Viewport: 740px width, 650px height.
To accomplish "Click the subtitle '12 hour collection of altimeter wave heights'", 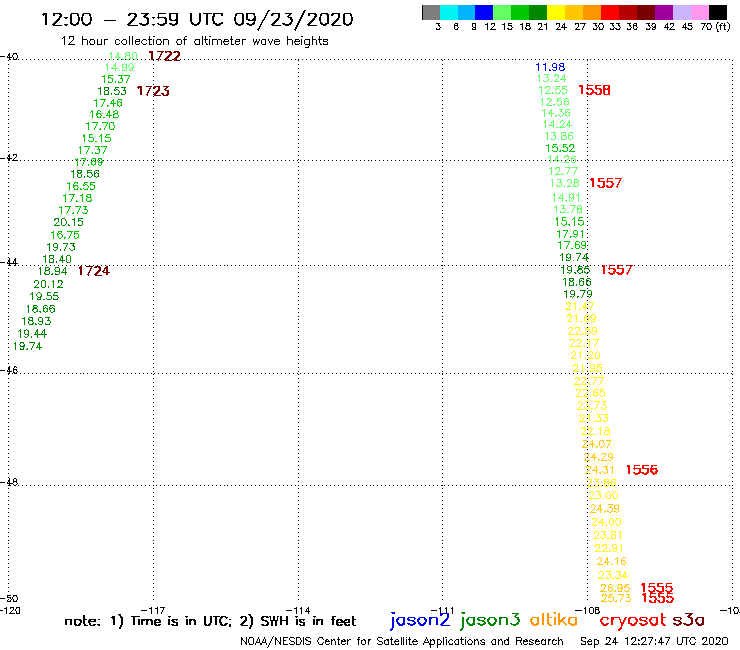I will (x=194, y=41).
